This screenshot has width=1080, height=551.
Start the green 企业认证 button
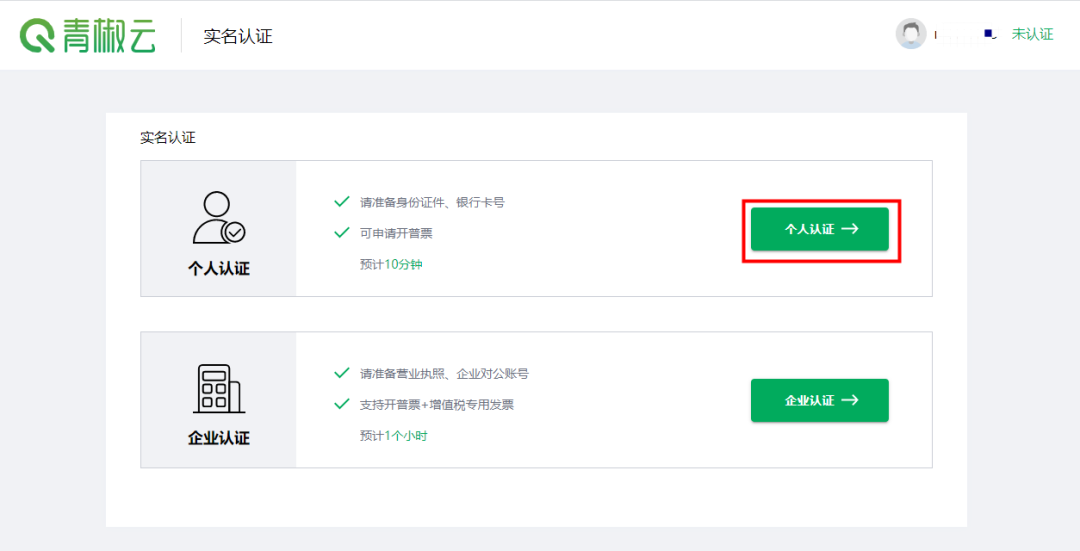coord(820,400)
